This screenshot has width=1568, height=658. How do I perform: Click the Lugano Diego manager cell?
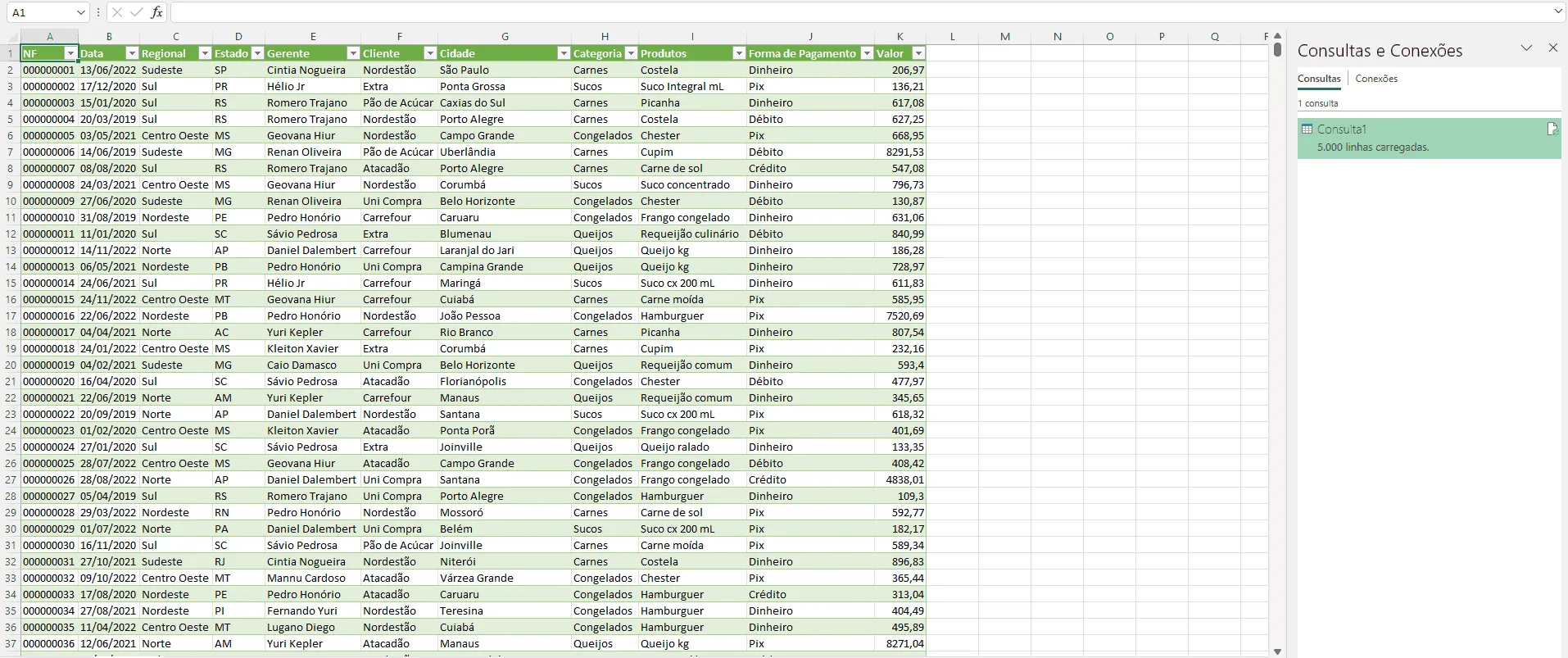pyautogui.click(x=313, y=627)
